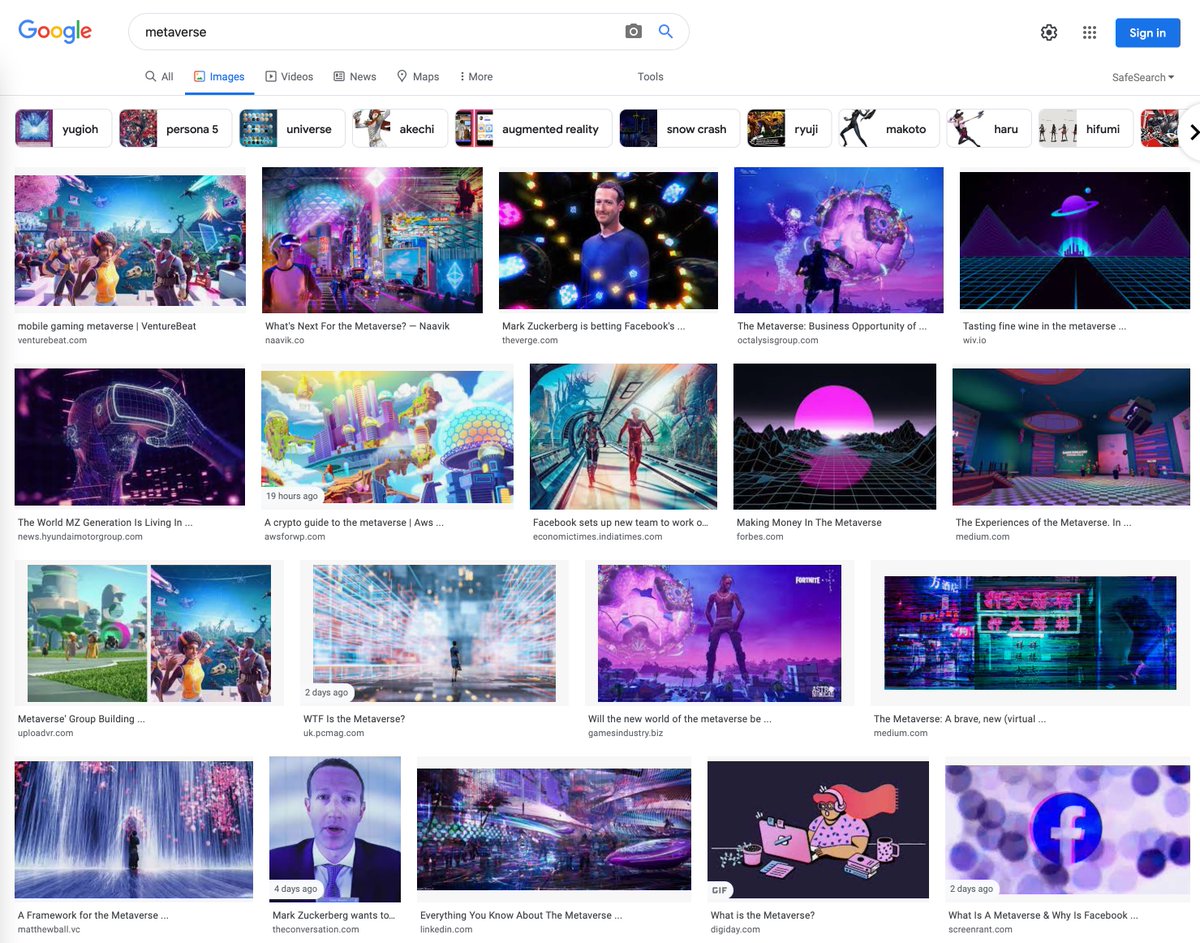Open the neon signs brave new thumbnail
The height and width of the screenshot is (943, 1200).
pyautogui.click(x=1030, y=633)
